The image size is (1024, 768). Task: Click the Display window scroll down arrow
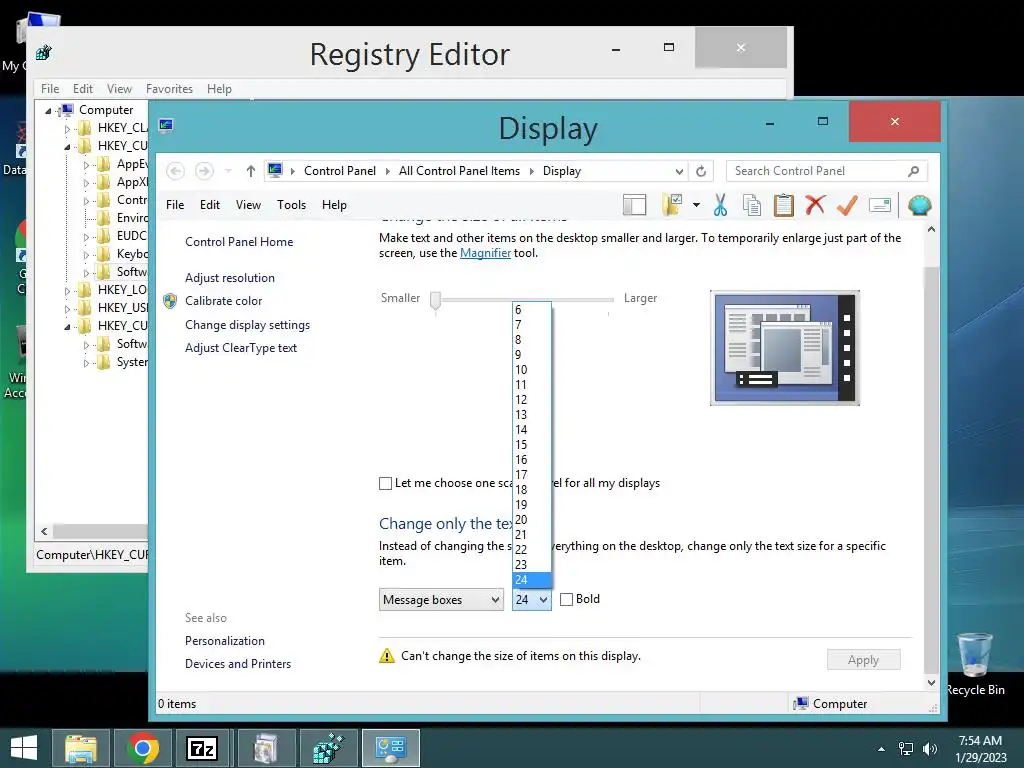click(x=932, y=682)
